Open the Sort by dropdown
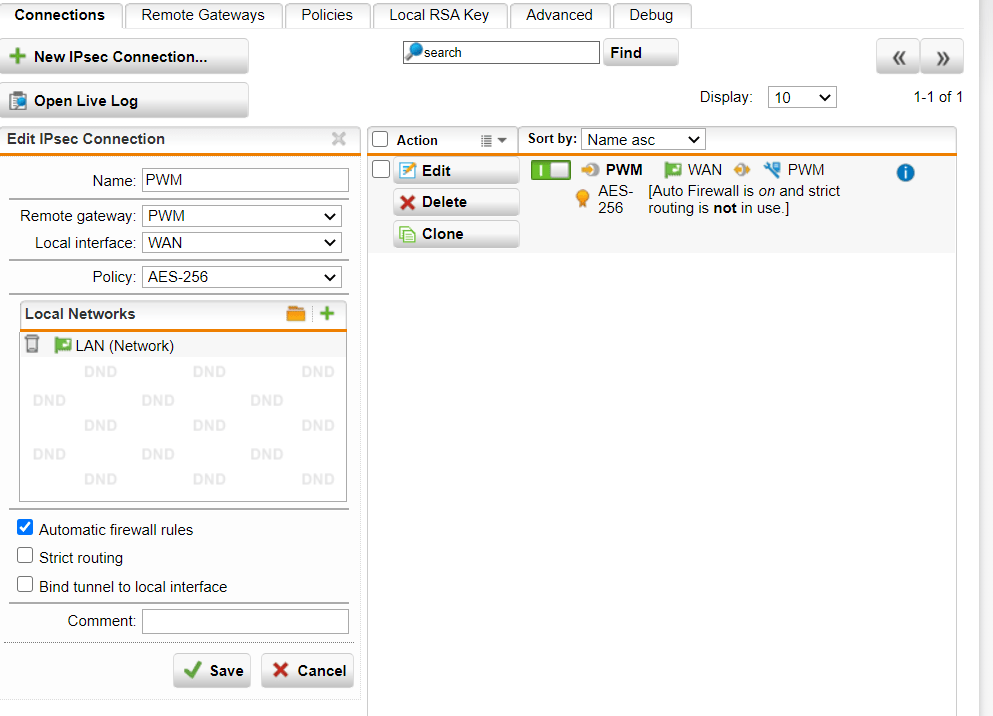The width and height of the screenshot is (993, 716). pyautogui.click(x=643, y=139)
